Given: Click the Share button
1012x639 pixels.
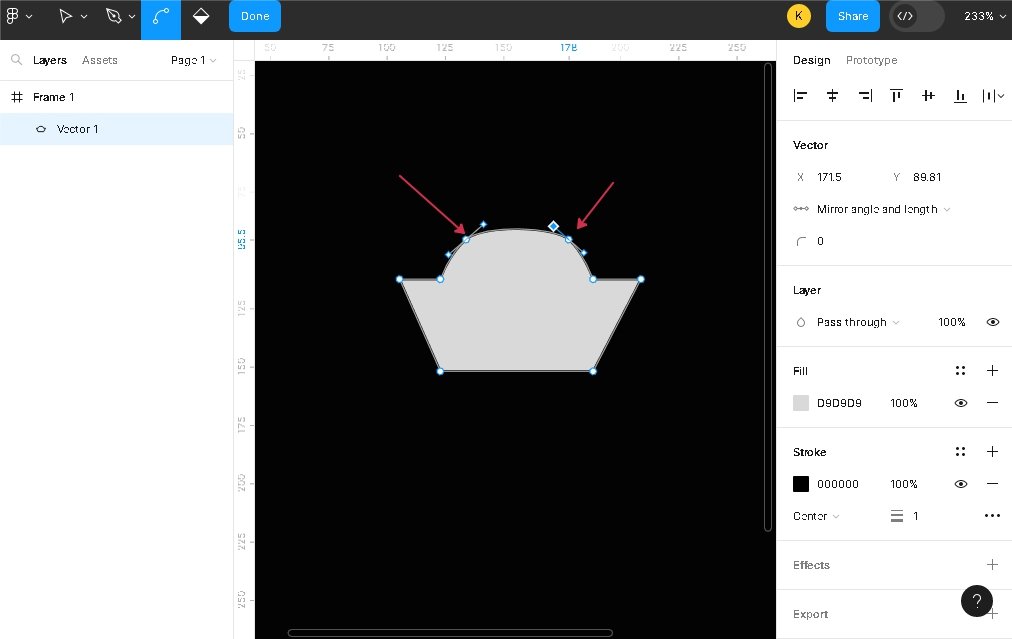Looking at the screenshot, I should [852, 16].
